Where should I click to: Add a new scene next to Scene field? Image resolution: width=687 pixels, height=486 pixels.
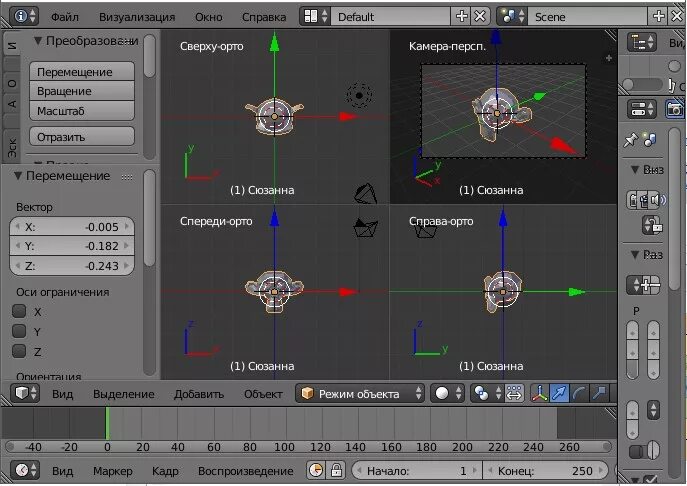(x=659, y=17)
